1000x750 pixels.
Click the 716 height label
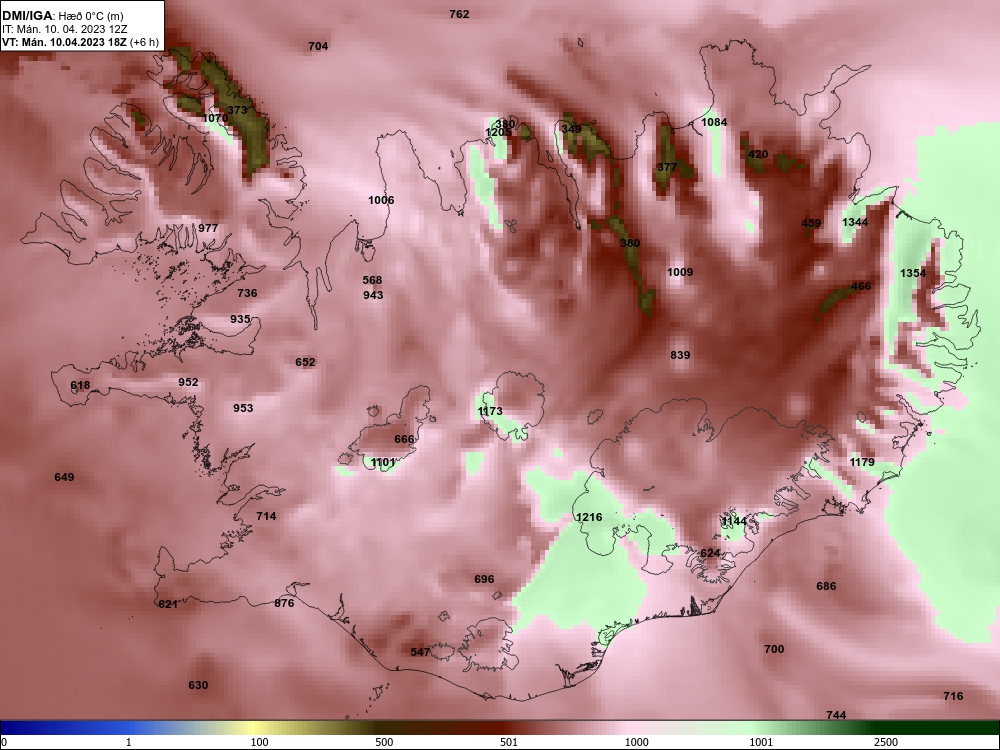click(953, 696)
